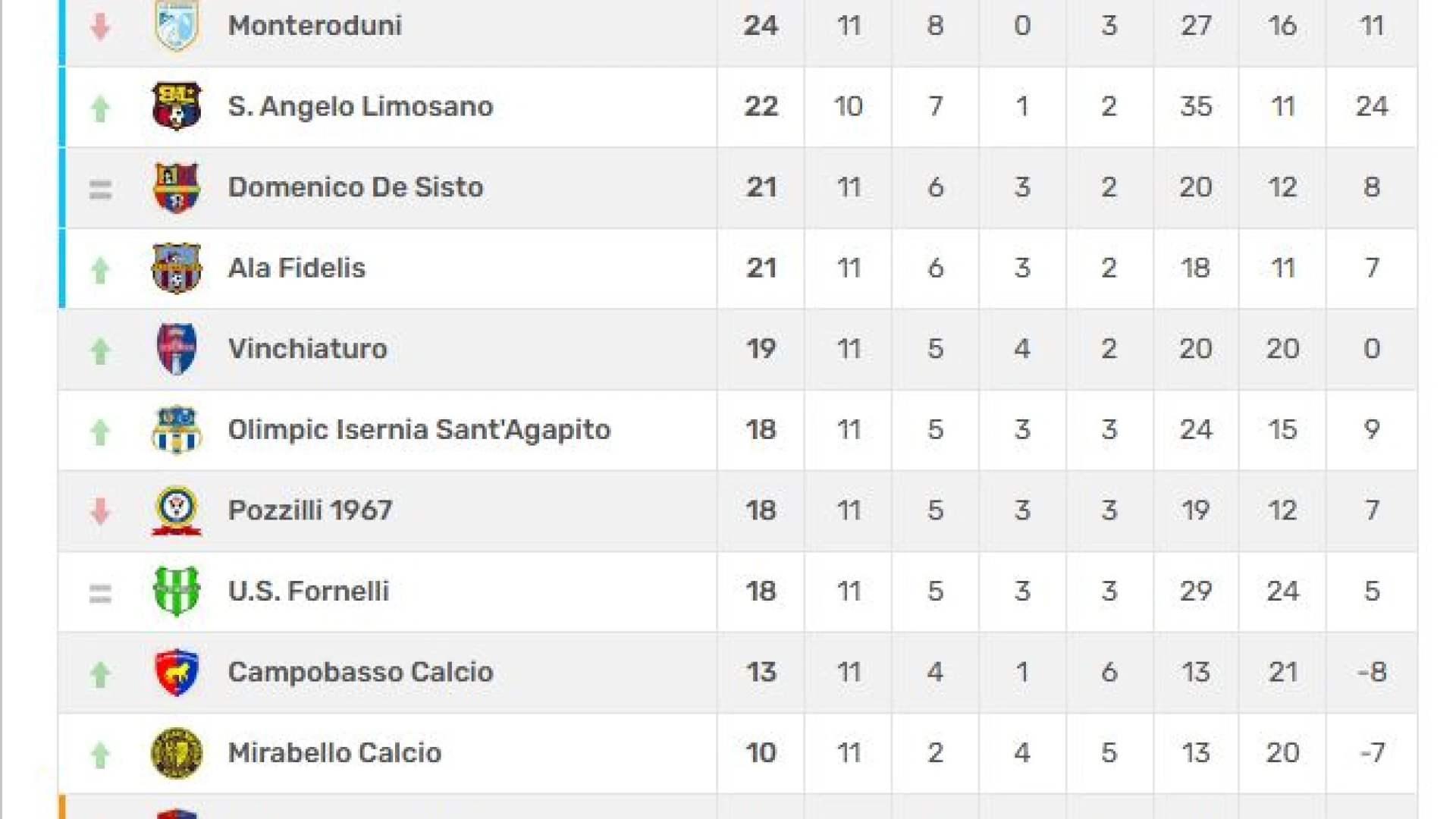Open the Ala Fidelis team name

pyautogui.click(x=297, y=268)
